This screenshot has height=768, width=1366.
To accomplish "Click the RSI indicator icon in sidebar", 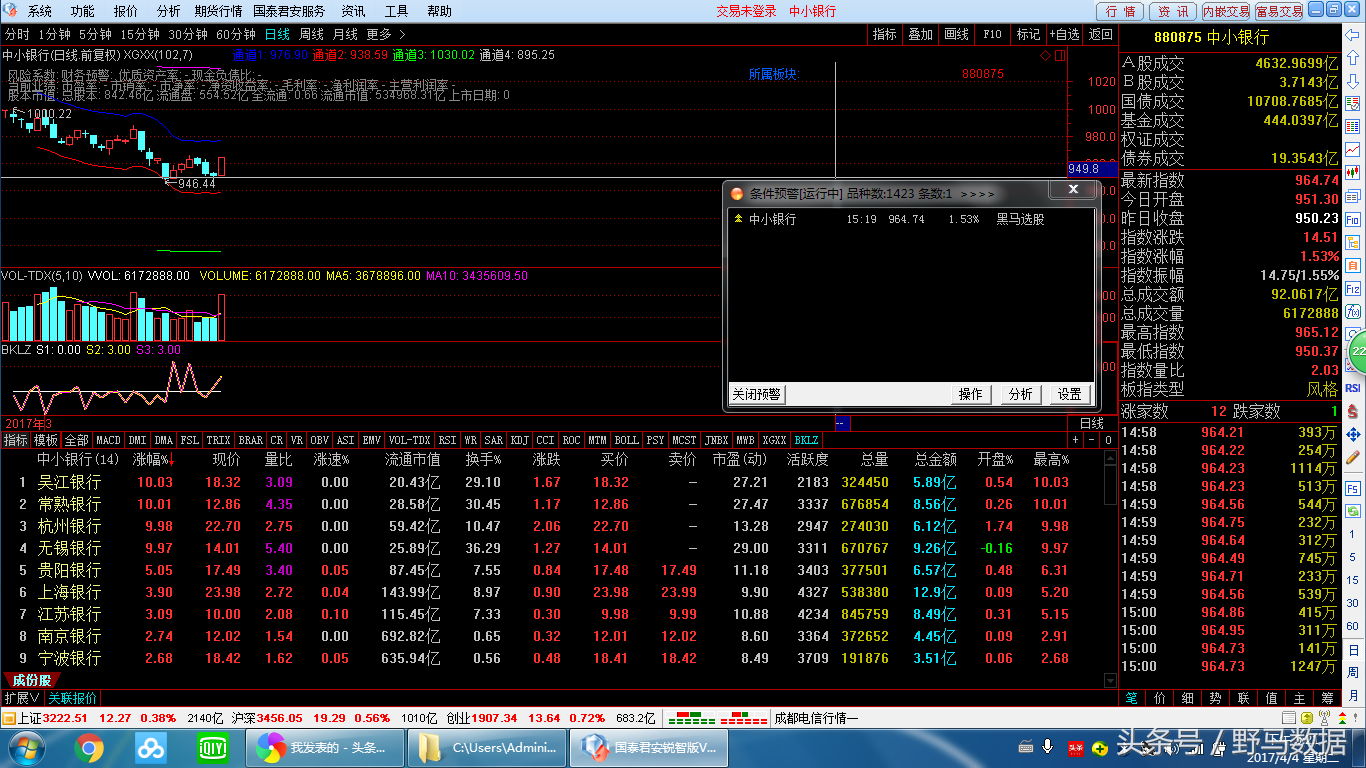I will tap(1353, 389).
